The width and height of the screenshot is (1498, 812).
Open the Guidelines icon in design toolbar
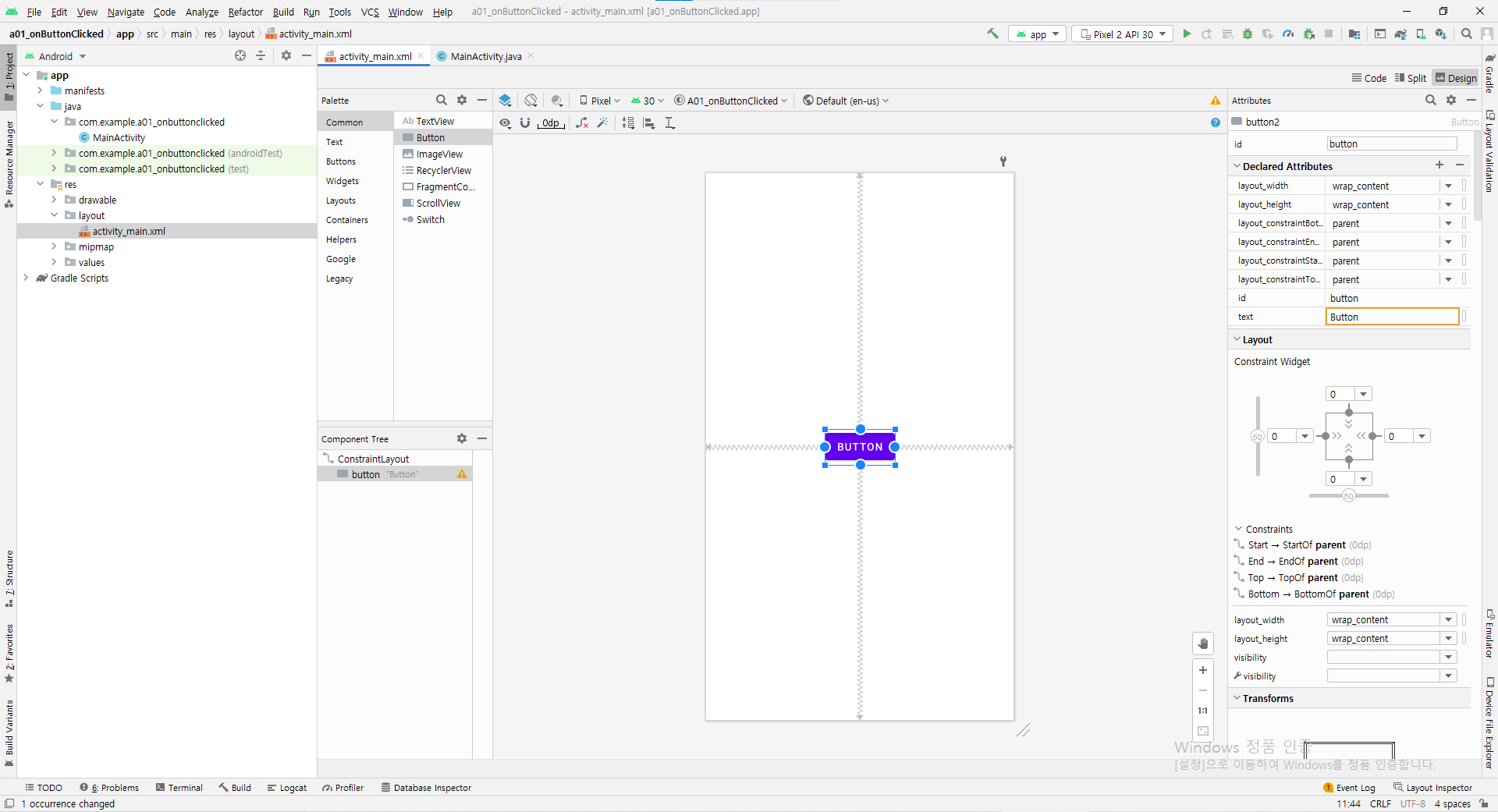coord(670,122)
